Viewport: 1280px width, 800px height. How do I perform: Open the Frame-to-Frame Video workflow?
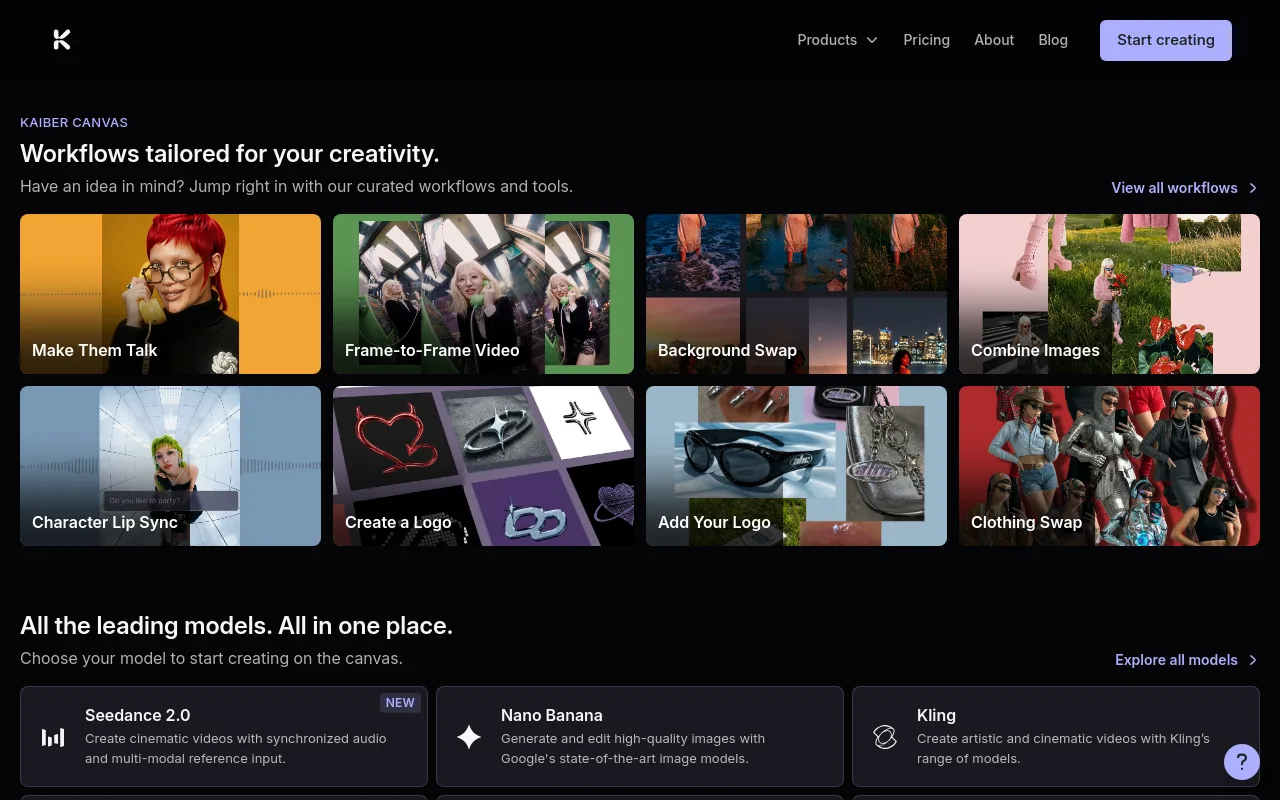(483, 294)
